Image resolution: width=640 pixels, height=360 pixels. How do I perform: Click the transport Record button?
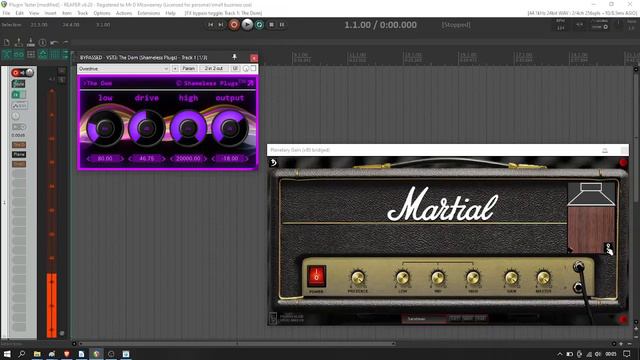coord(234,25)
